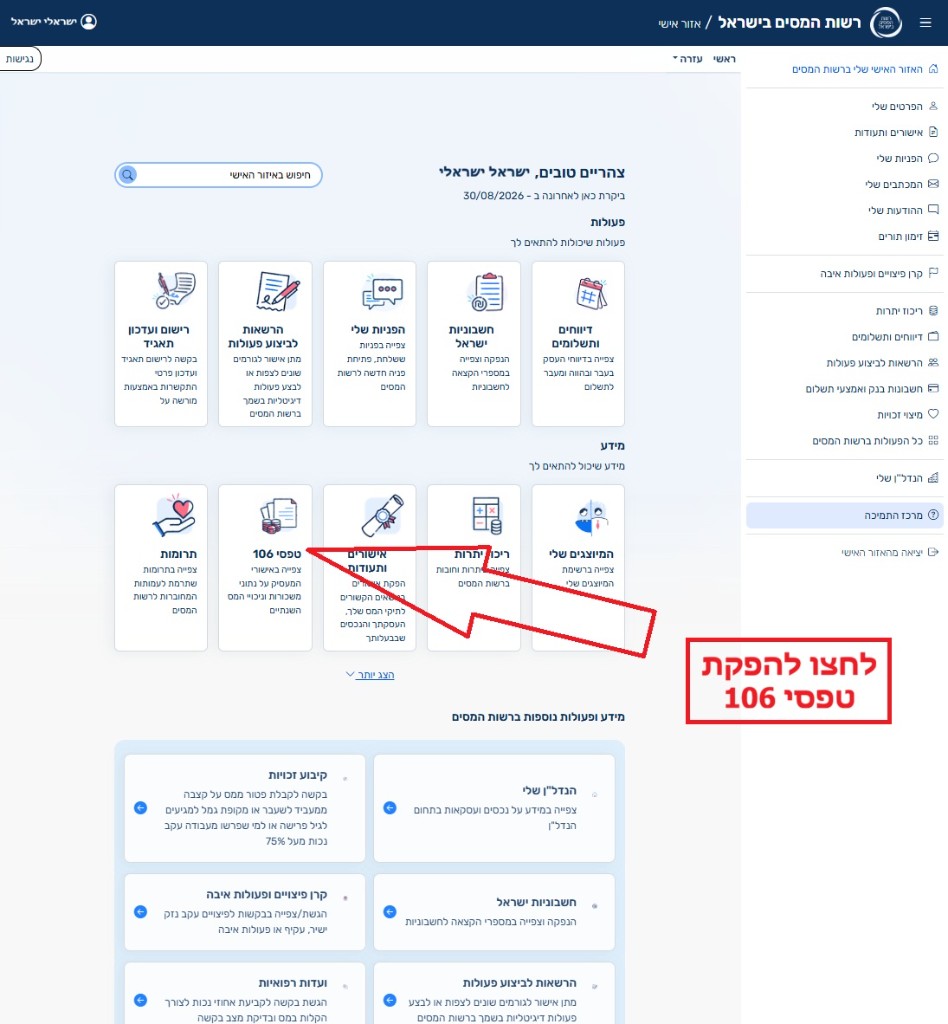Click the chat bubbles icon on הפניות שלי card

(383, 293)
